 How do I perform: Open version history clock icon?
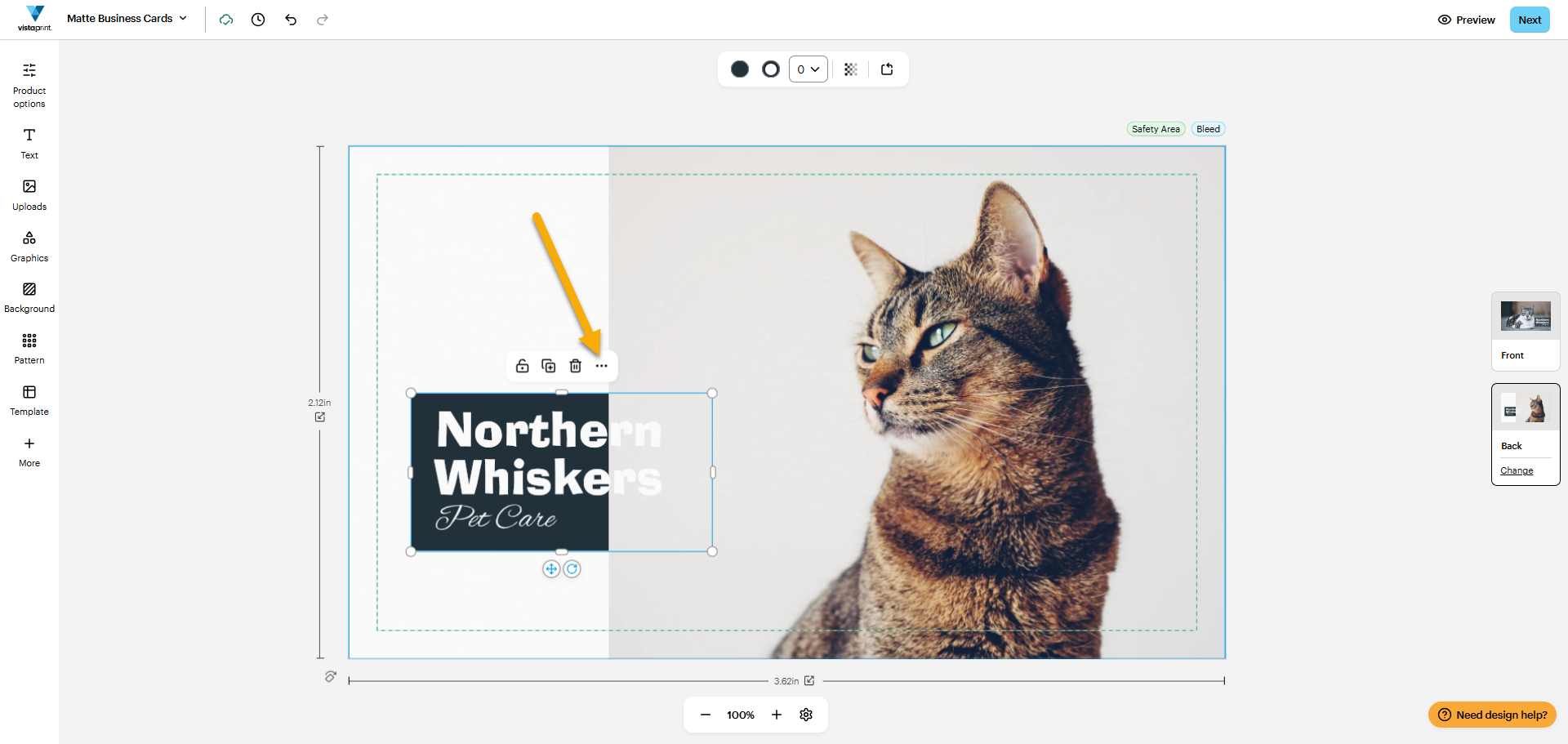[258, 20]
